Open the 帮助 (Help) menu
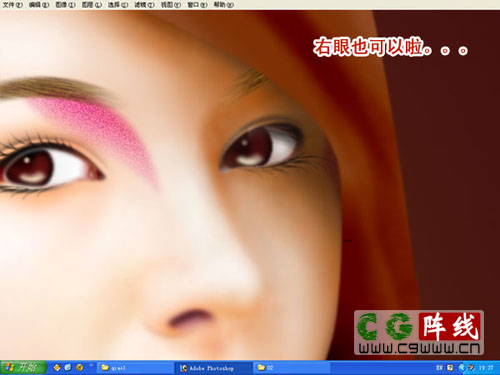The height and width of the screenshot is (375, 500). tap(223, 5)
